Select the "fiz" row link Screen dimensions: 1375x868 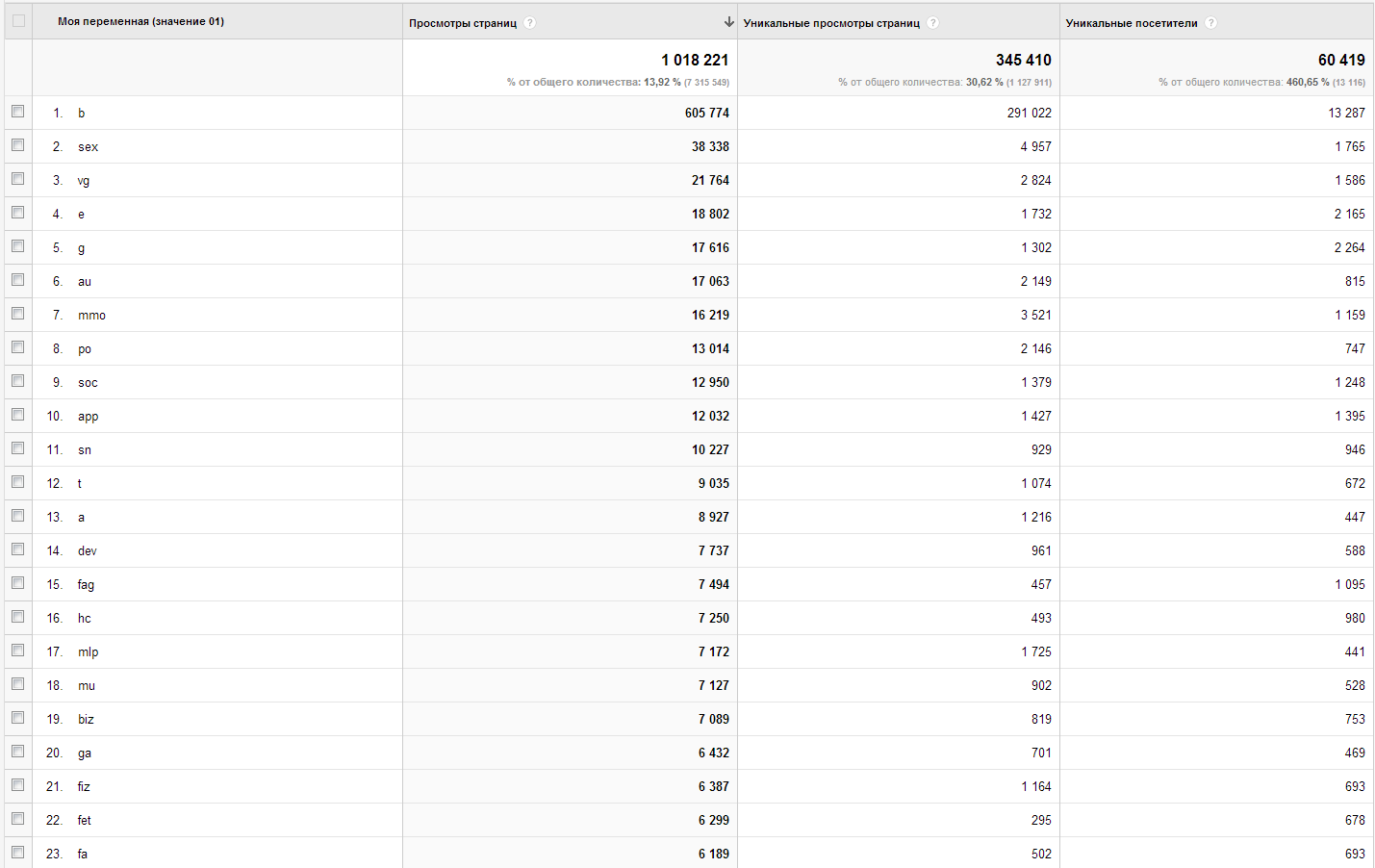click(x=84, y=787)
